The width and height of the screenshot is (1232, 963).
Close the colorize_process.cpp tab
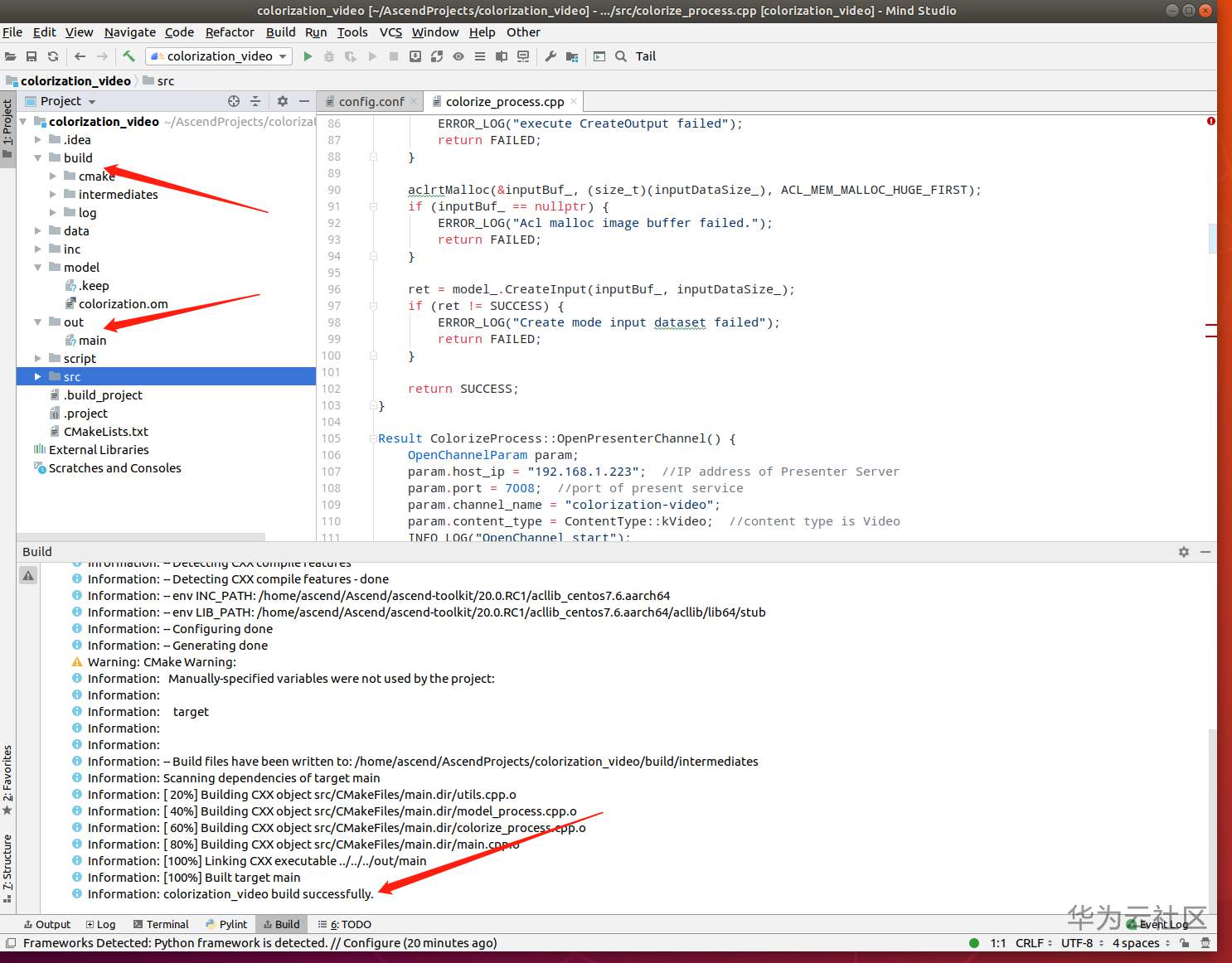click(574, 101)
